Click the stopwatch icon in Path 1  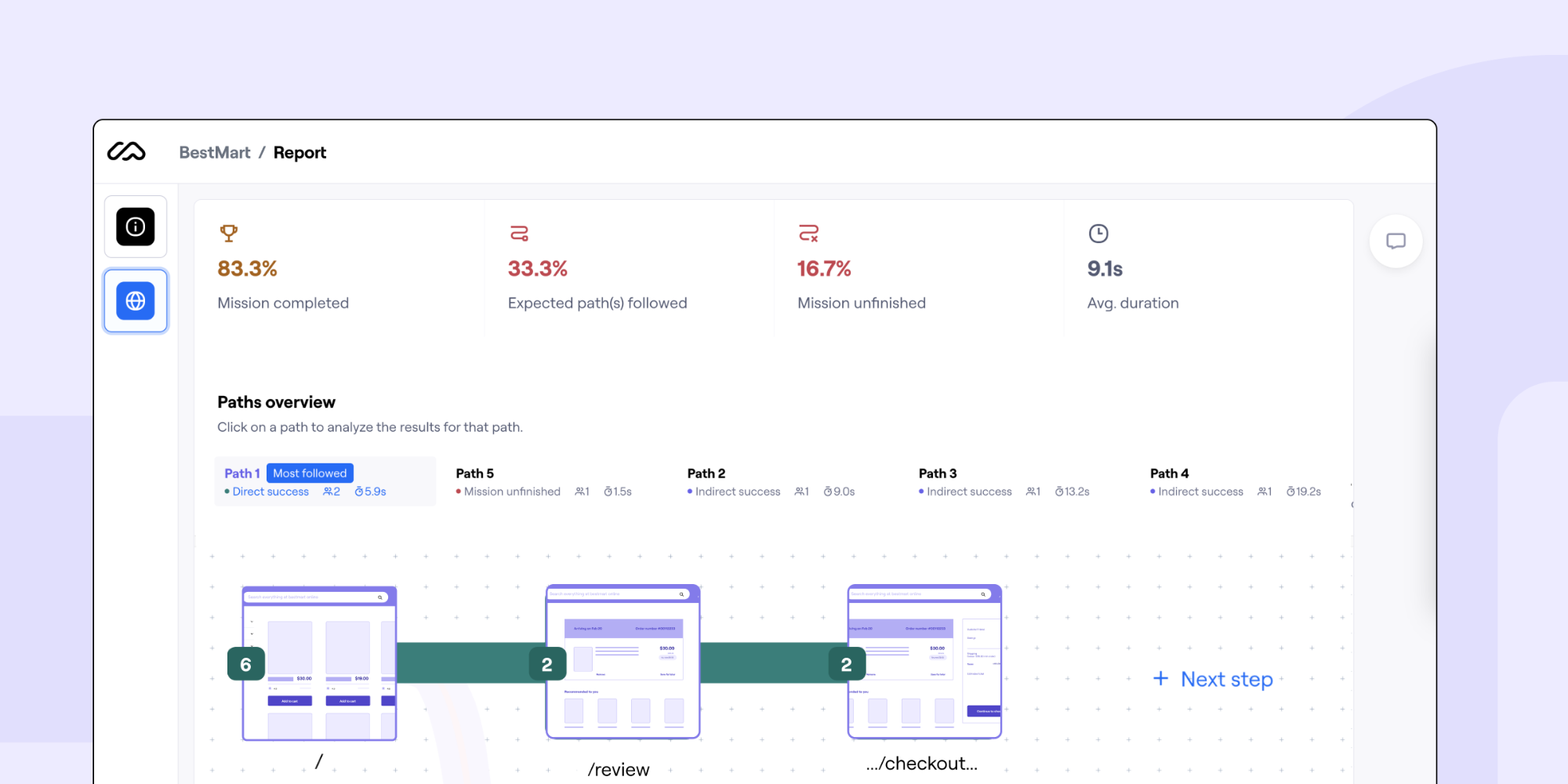[x=359, y=492]
